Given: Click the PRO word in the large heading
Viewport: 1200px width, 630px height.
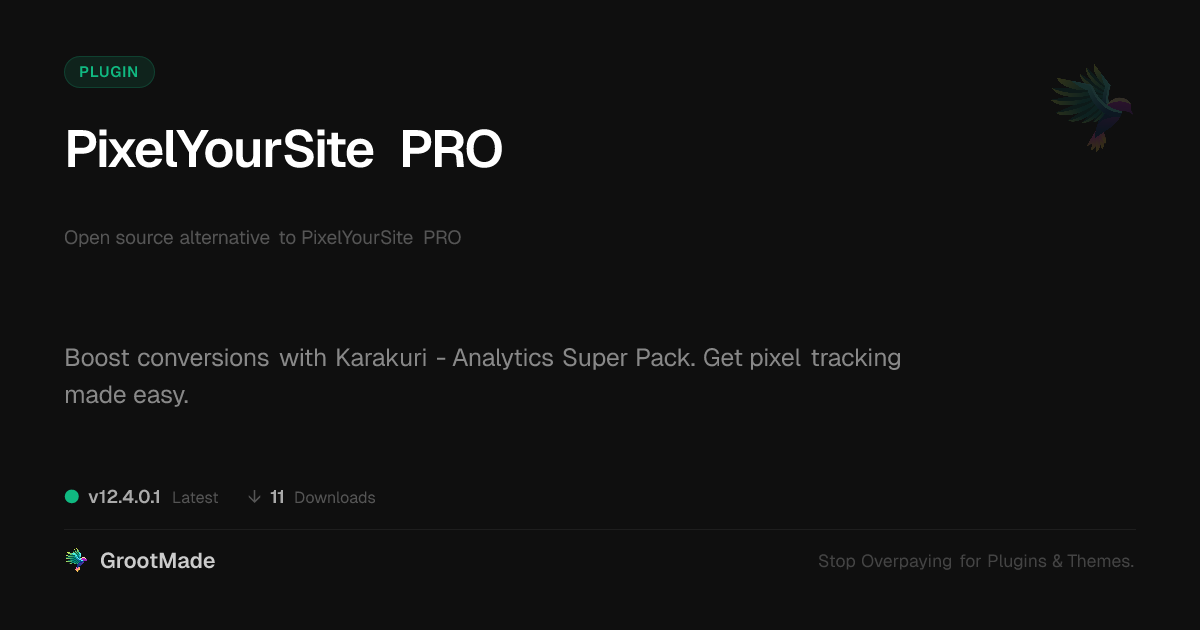Looking at the screenshot, I should tap(451, 150).
